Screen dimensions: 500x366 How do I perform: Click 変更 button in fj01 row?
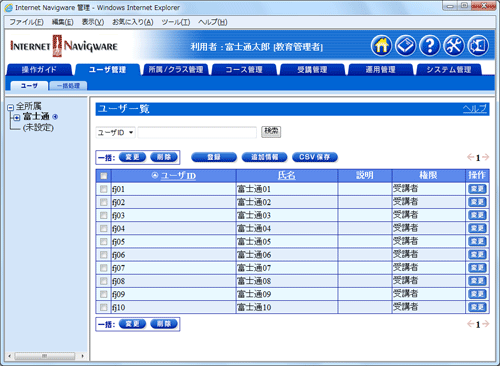coord(477,189)
